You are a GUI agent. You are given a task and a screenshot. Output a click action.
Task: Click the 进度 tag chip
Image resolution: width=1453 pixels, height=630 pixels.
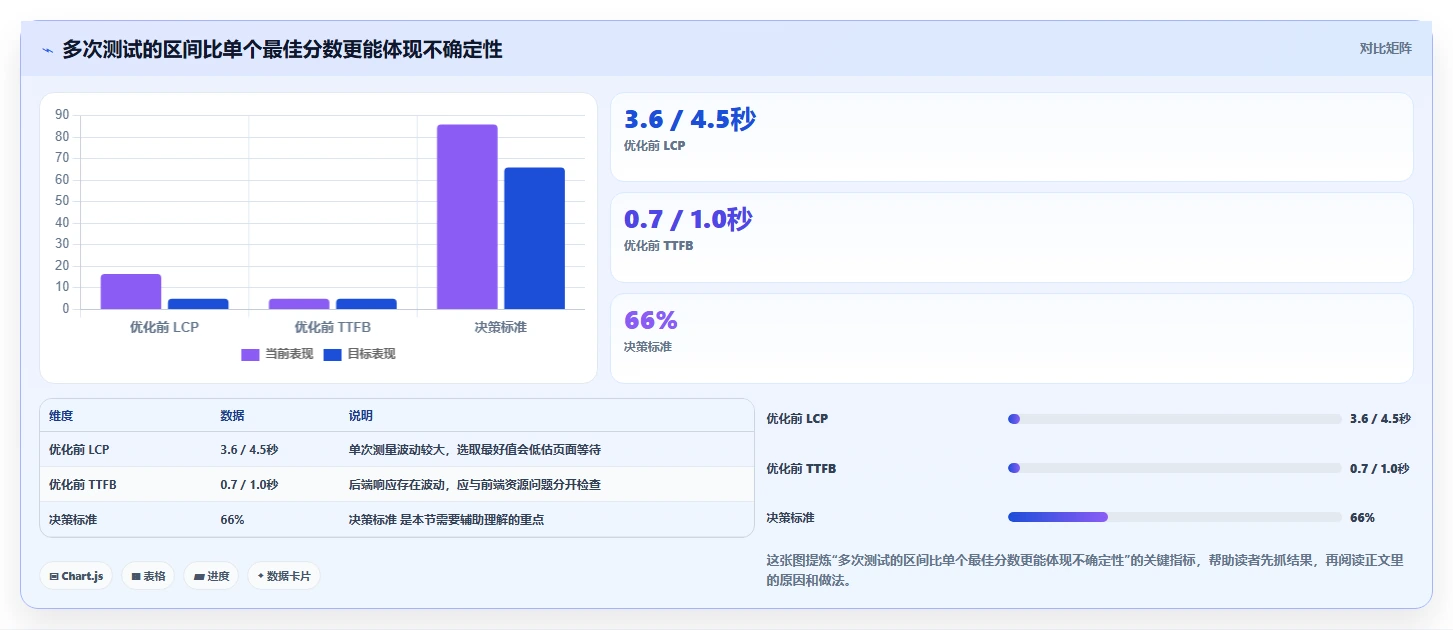pyautogui.click(x=211, y=576)
